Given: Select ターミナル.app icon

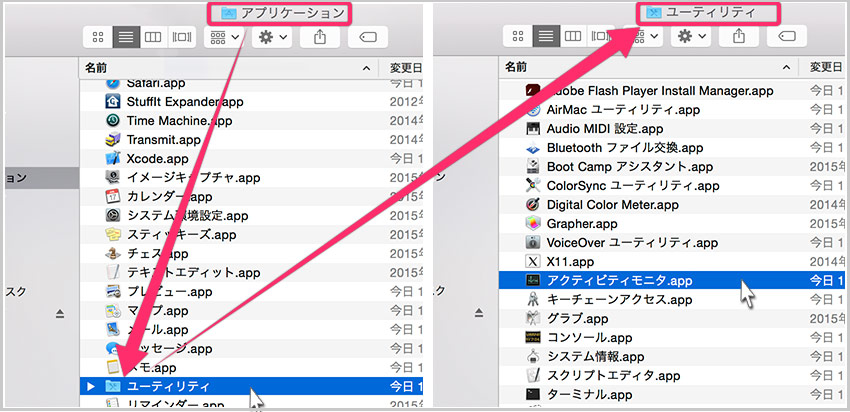Looking at the screenshot, I should [533, 394].
